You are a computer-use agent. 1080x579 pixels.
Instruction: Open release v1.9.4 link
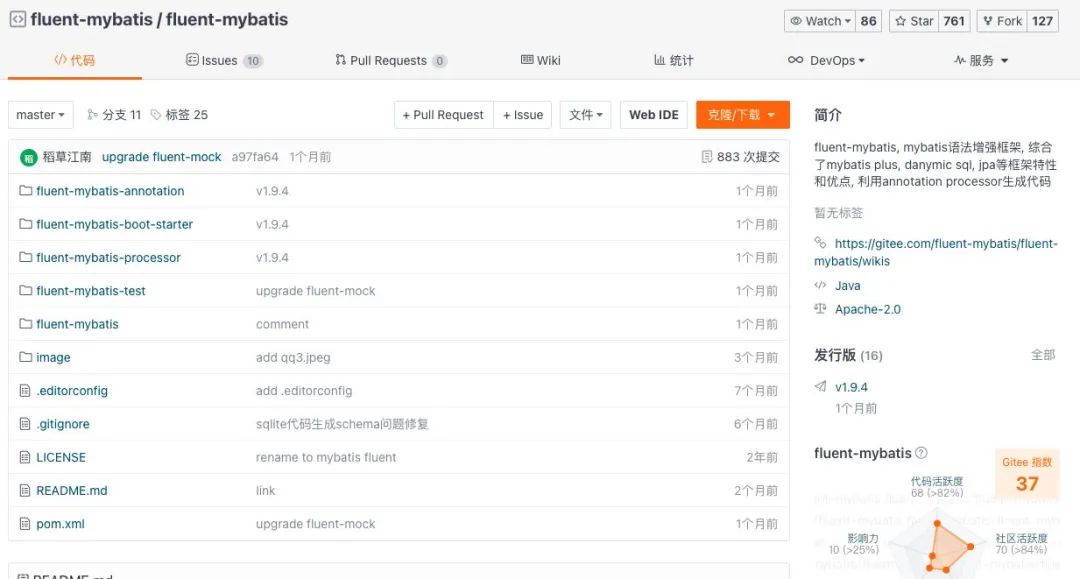click(x=851, y=387)
